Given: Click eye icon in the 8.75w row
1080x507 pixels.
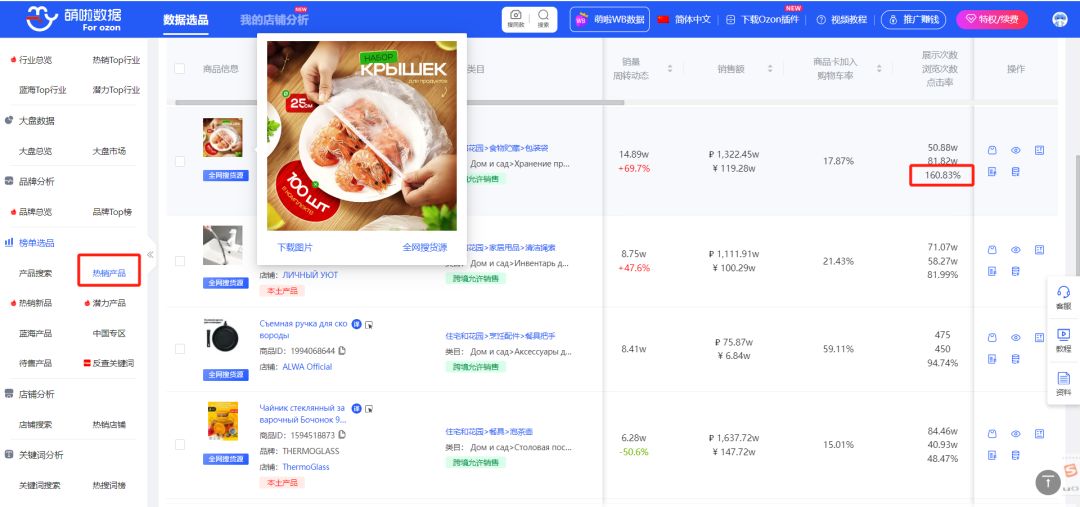Looking at the screenshot, I should pos(1015,250).
